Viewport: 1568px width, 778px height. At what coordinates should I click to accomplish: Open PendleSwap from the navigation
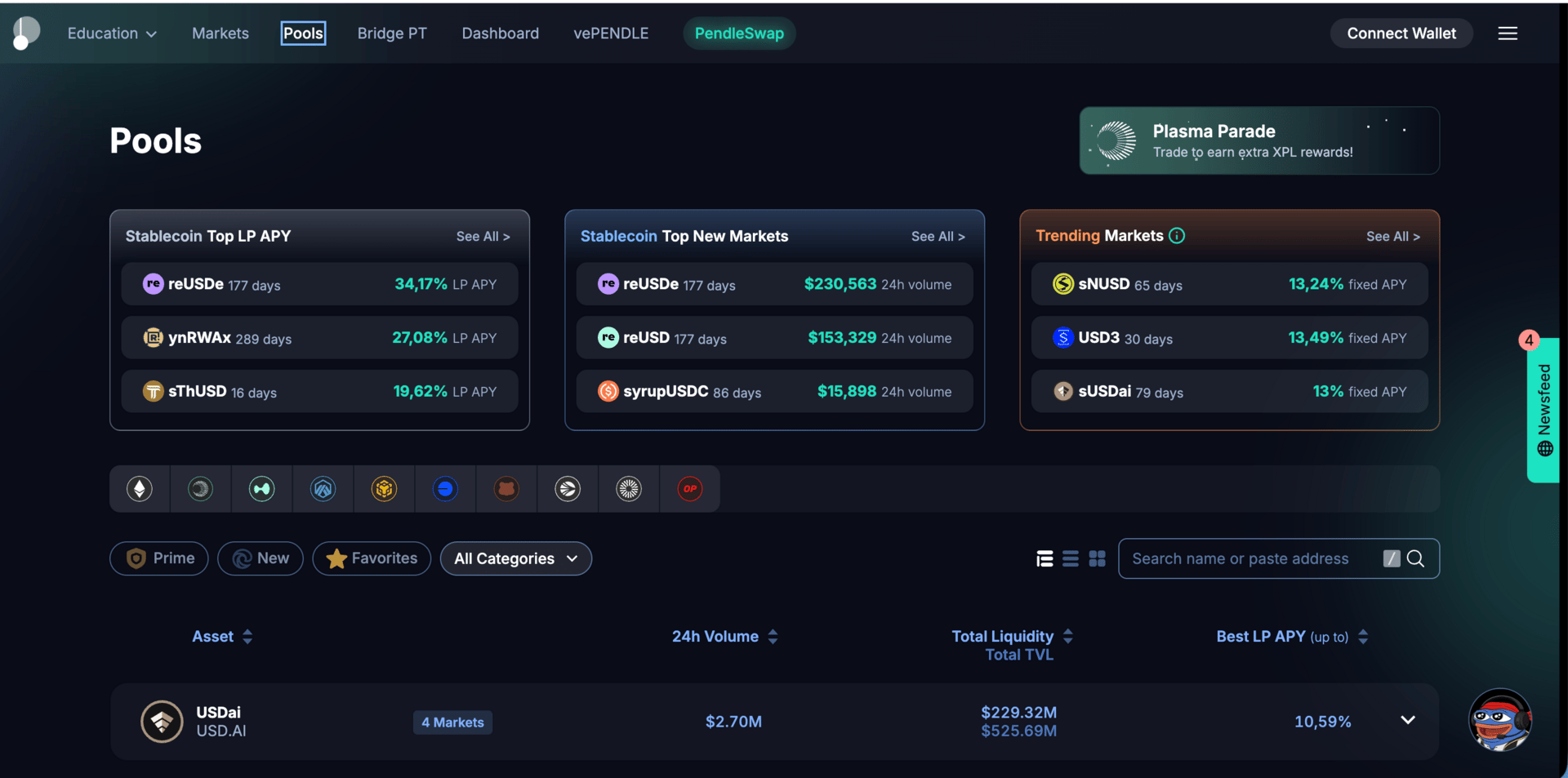coord(739,33)
